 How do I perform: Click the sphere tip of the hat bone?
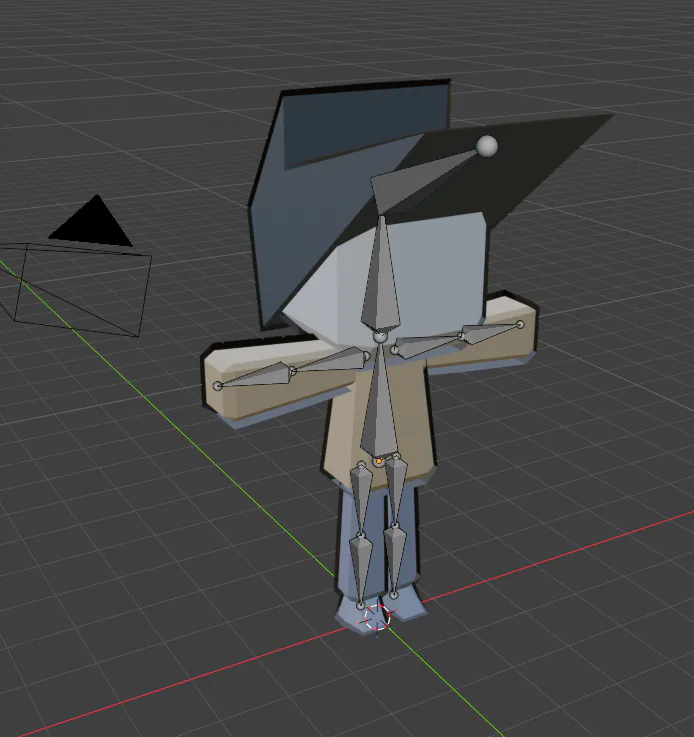pyautogui.click(x=487, y=146)
